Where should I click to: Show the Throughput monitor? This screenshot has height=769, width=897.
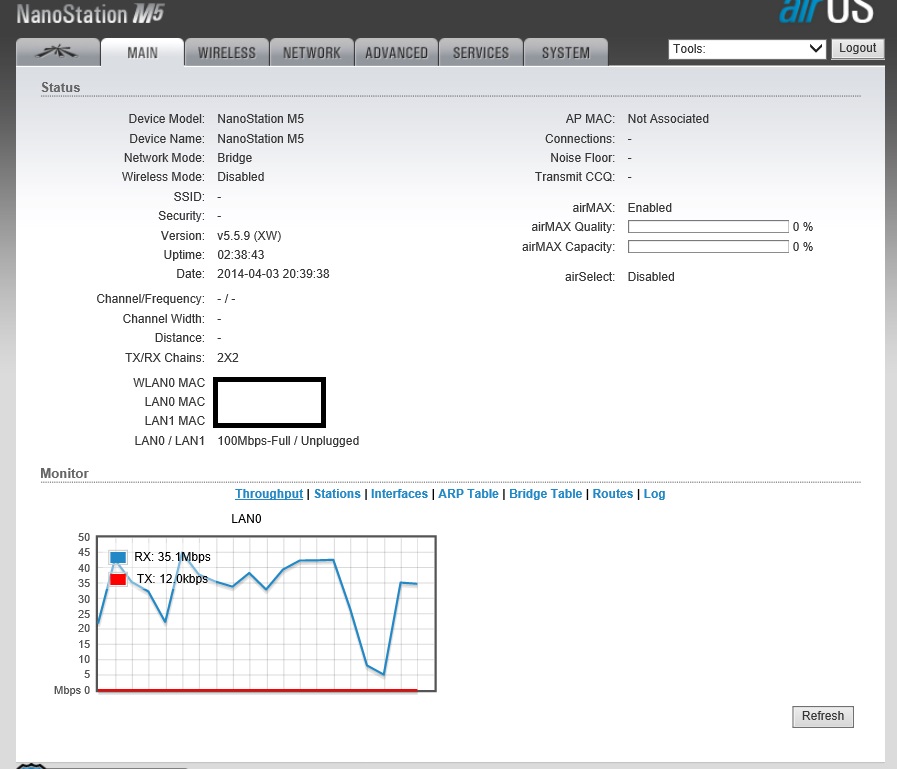click(x=269, y=494)
